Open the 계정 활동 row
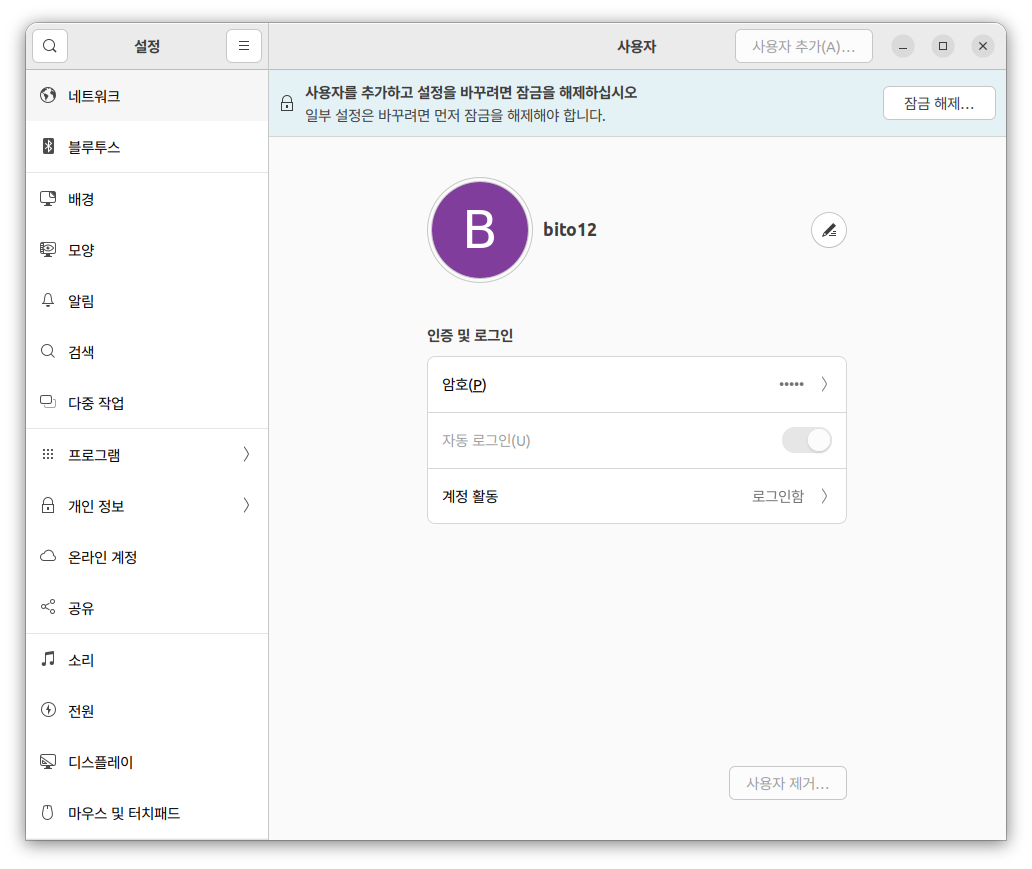Viewport: 1032px width, 869px height. pyautogui.click(x=636, y=496)
